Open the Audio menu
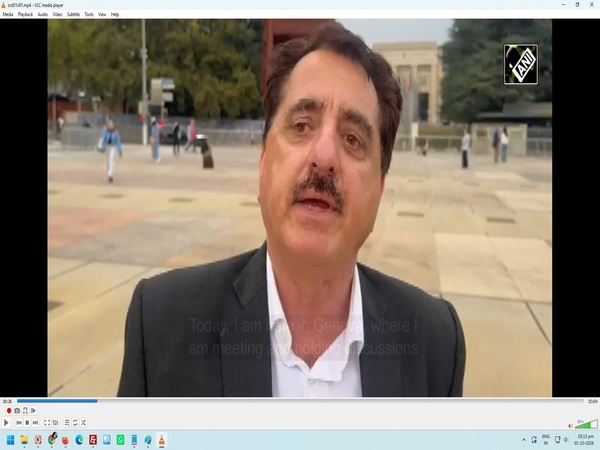600x450 pixels. pos(42,14)
